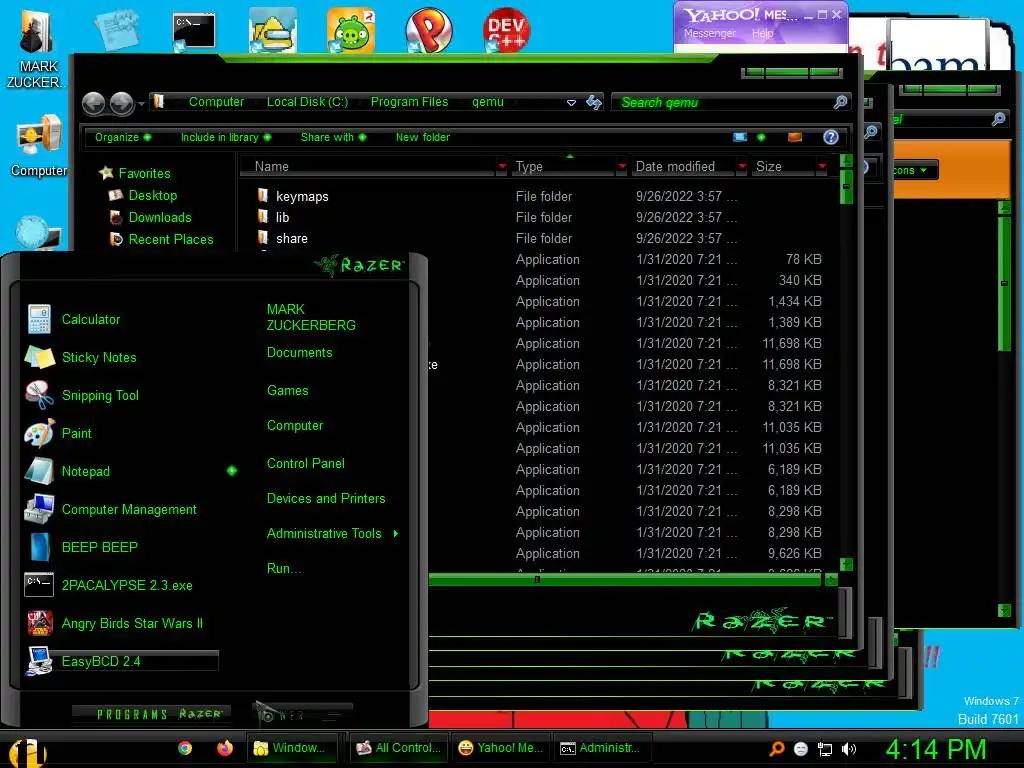This screenshot has height=768, width=1024.
Task: Open EasyBCD 2.4 from start menu
Action: click(121, 661)
